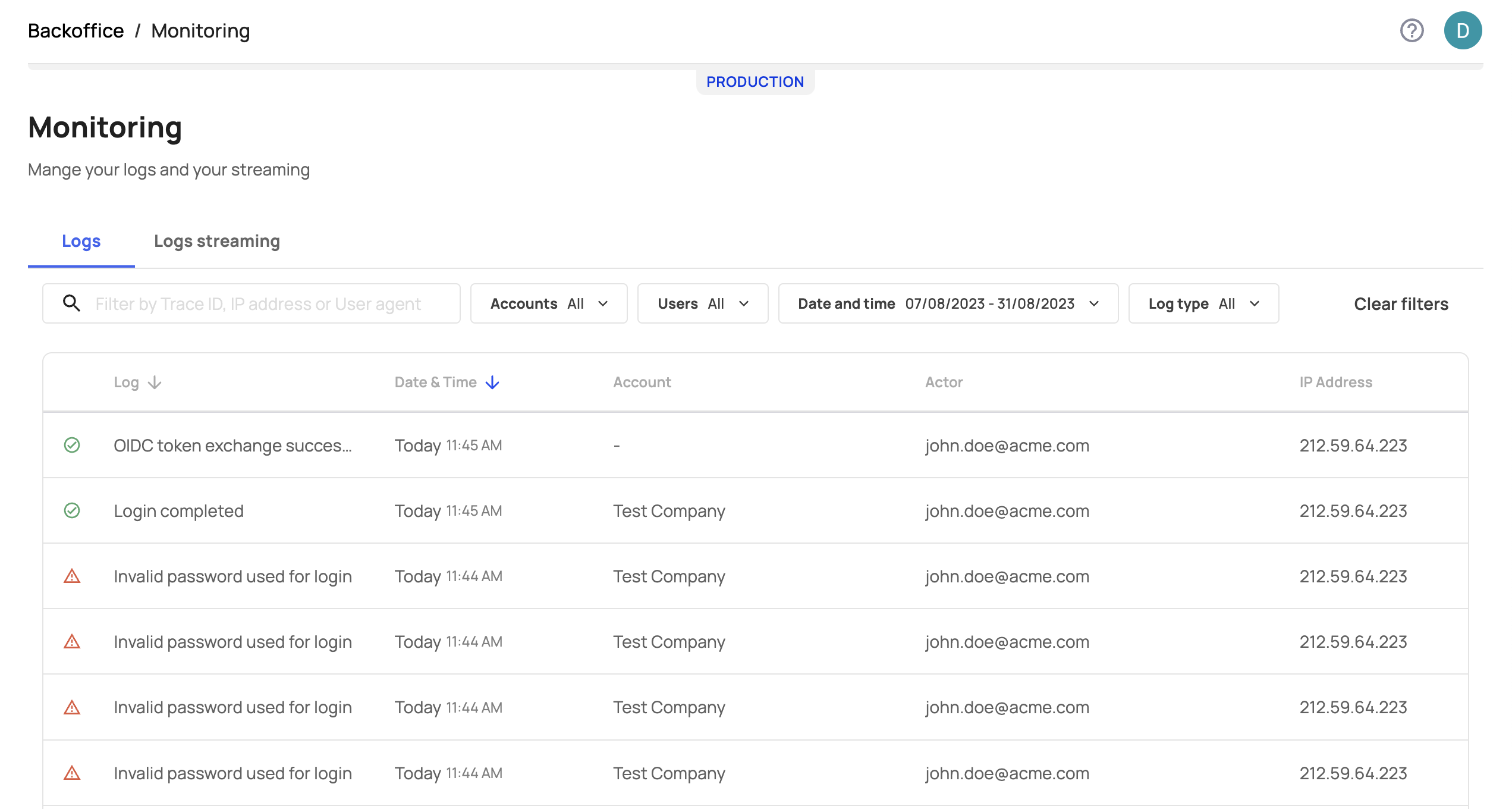
Task: Sort by Log column arrow
Action: click(x=155, y=382)
